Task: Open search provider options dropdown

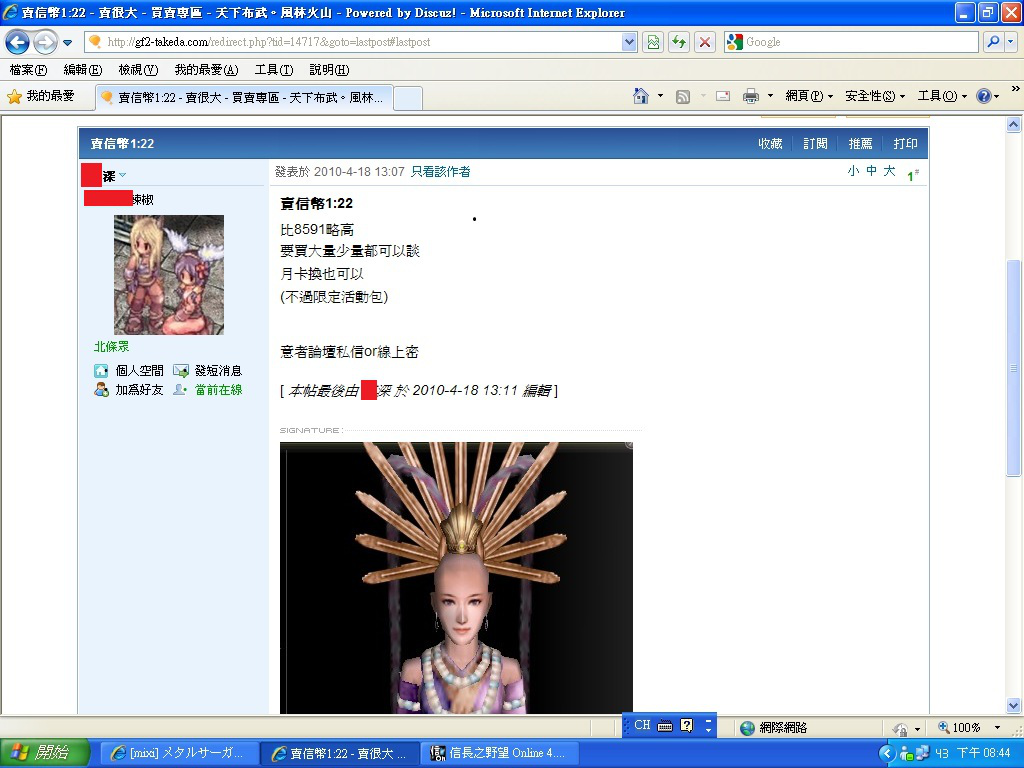Action: click(x=1011, y=42)
